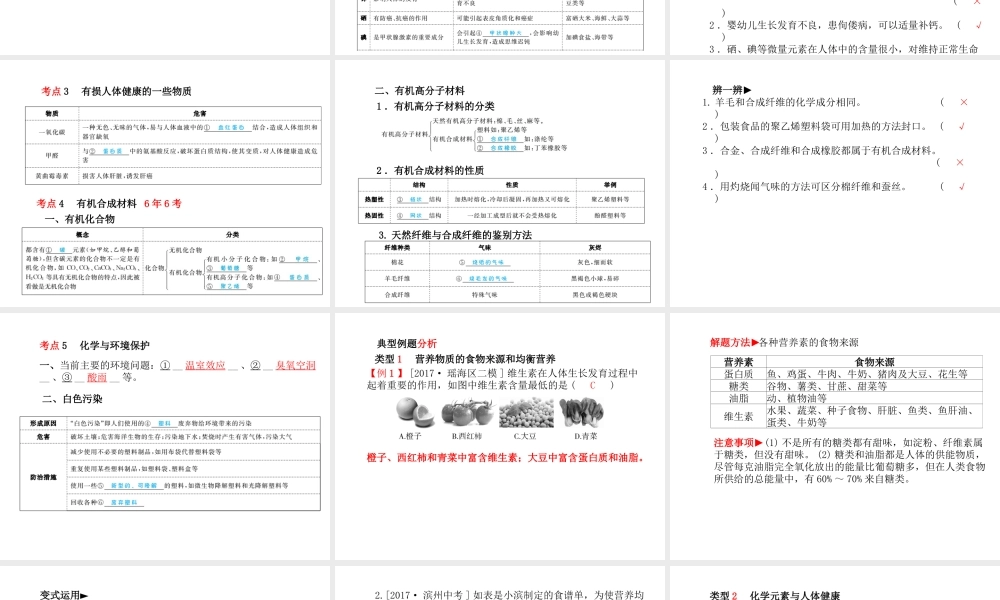The width and height of the screenshot is (1000, 600).
Task: Click heading 二、有机高分子材料
Action: point(420,91)
